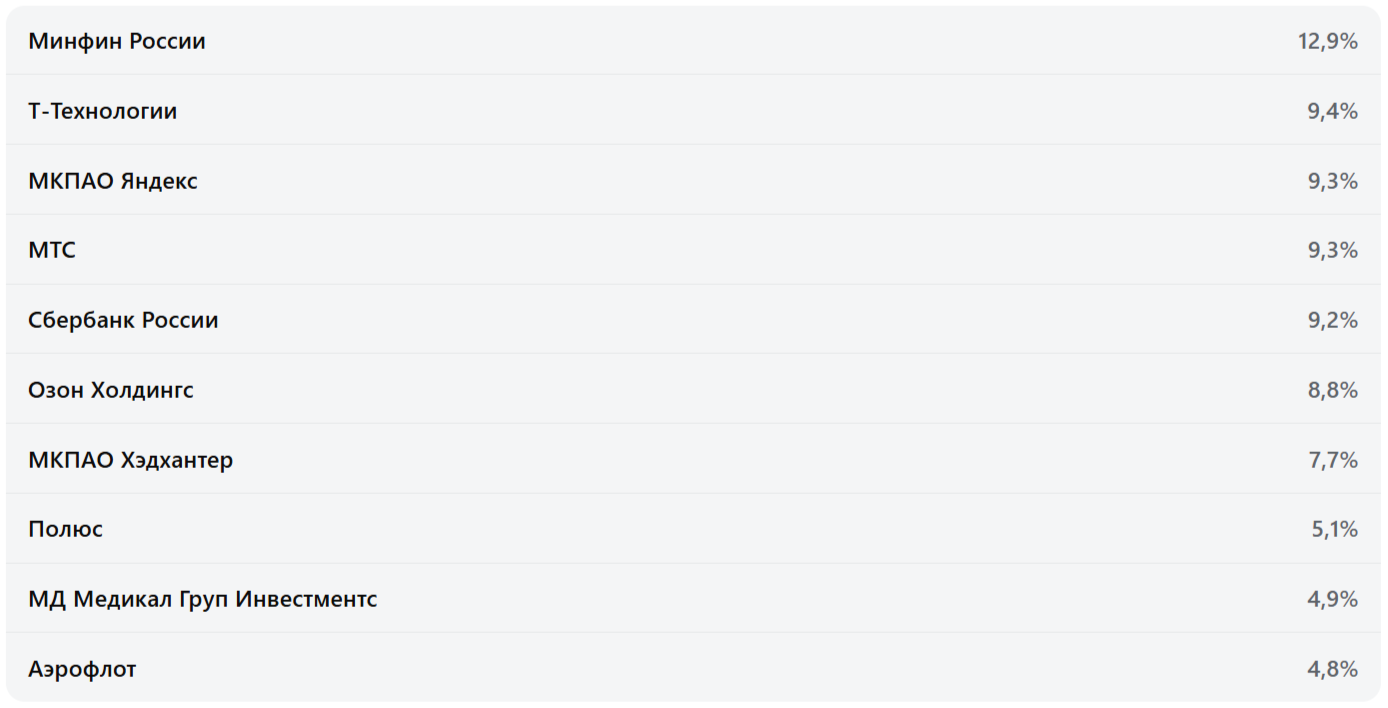Image resolution: width=1388 pixels, height=708 pixels.
Task: Select МКПАО Хэдхантер in the list
Action: tap(131, 460)
